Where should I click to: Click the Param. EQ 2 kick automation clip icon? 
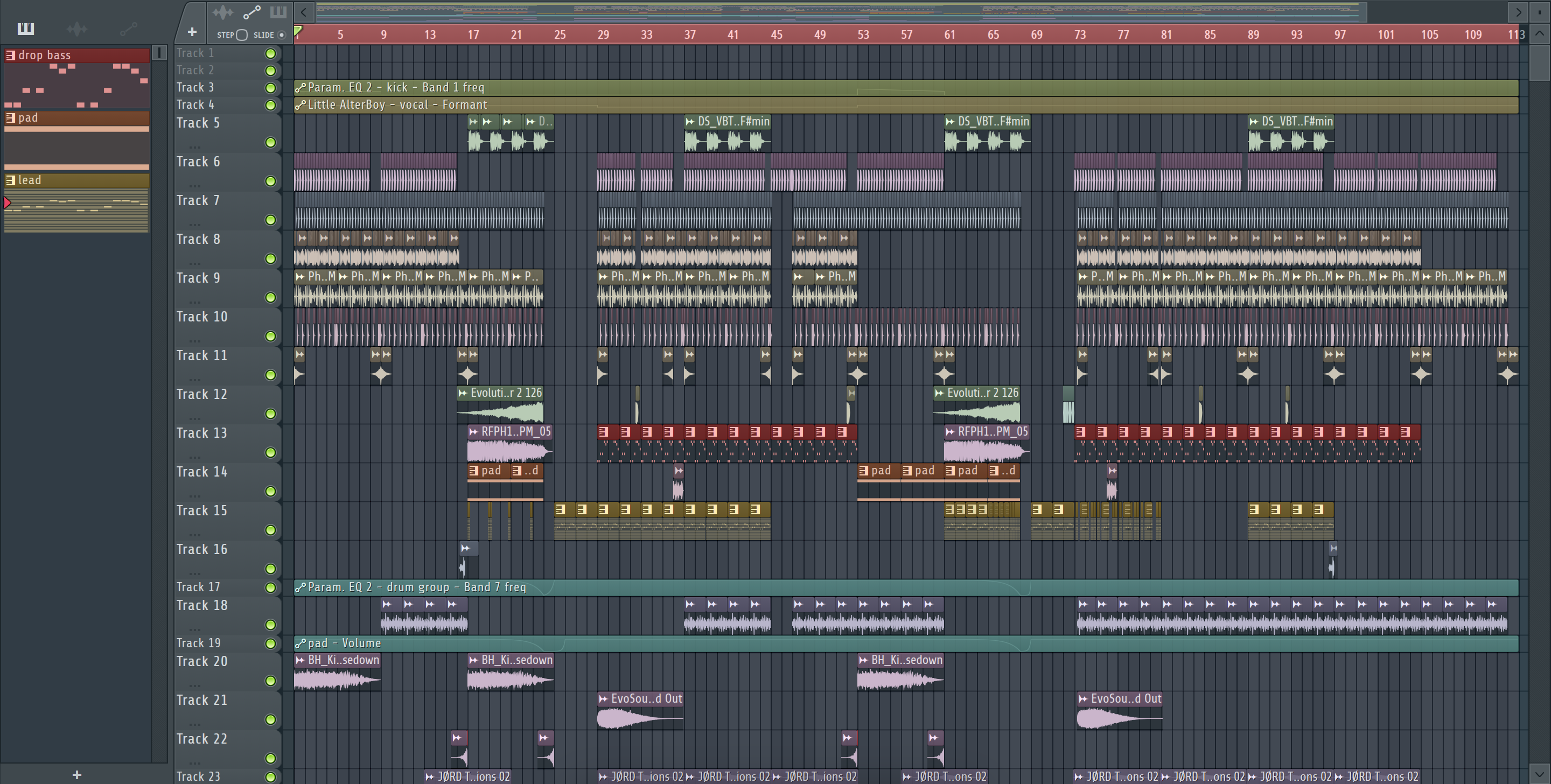301,88
